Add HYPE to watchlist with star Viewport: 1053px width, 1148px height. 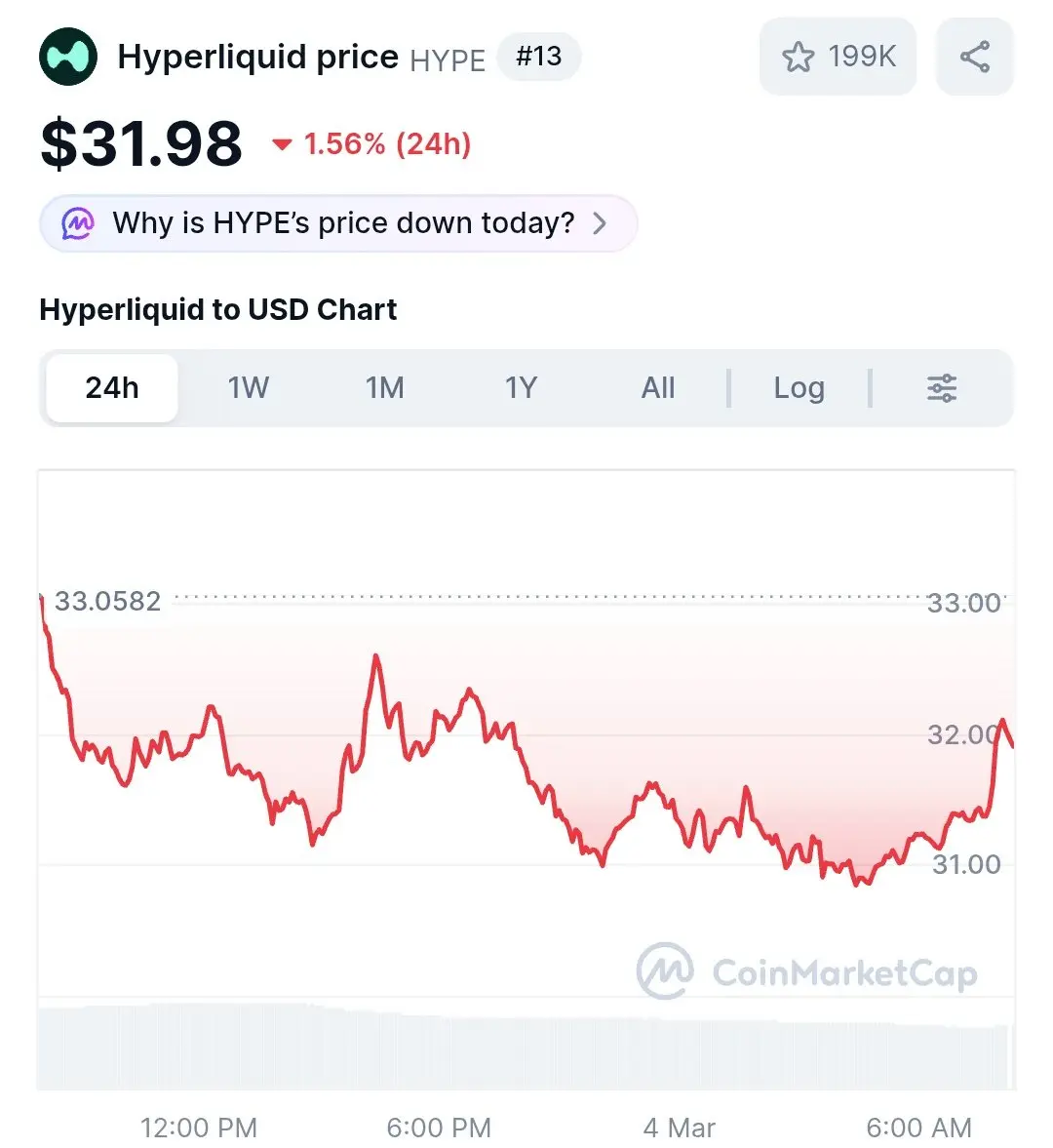(x=798, y=58)
